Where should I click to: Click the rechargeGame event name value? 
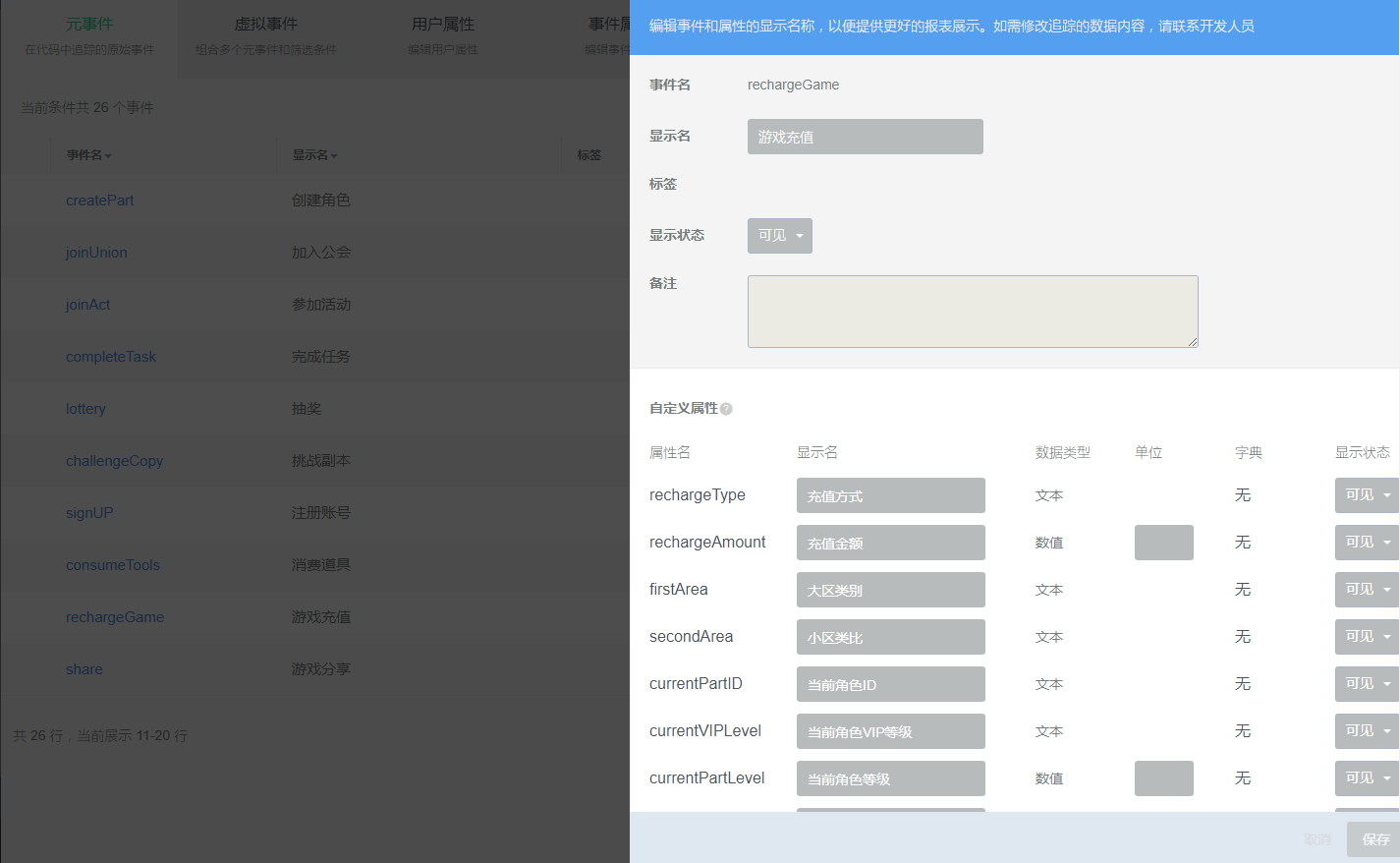pos(793,85)
